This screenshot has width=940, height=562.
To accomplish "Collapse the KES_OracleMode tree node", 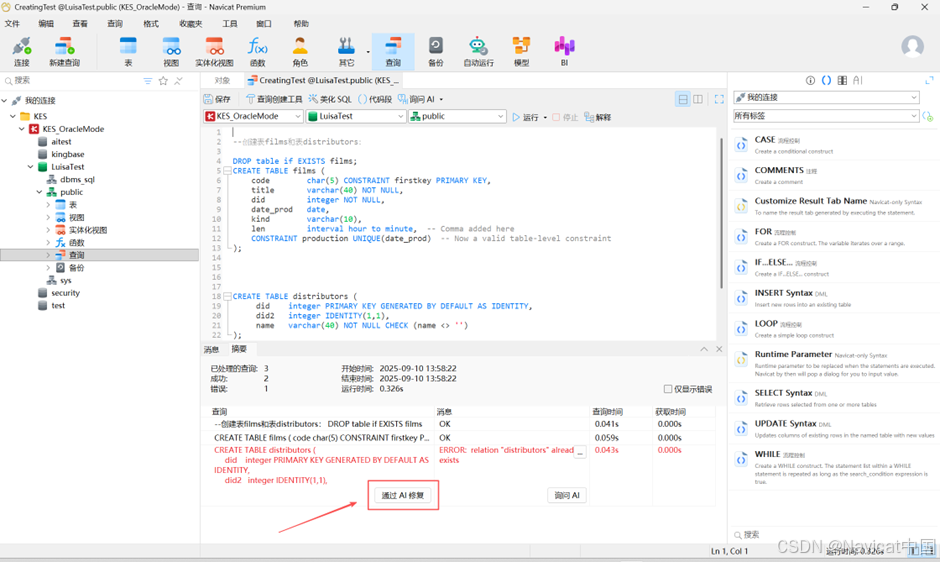I will click(22, 129).
